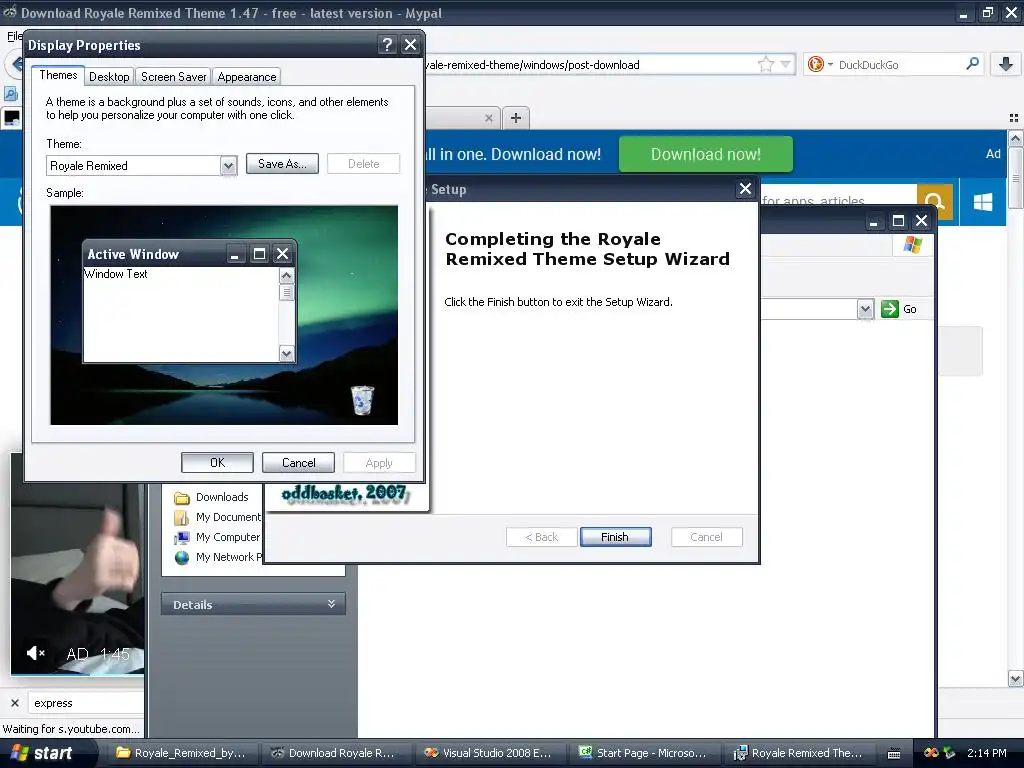The image size is (1024, 768).
Task: Bookmark page with the star icon
Action: 766,64
